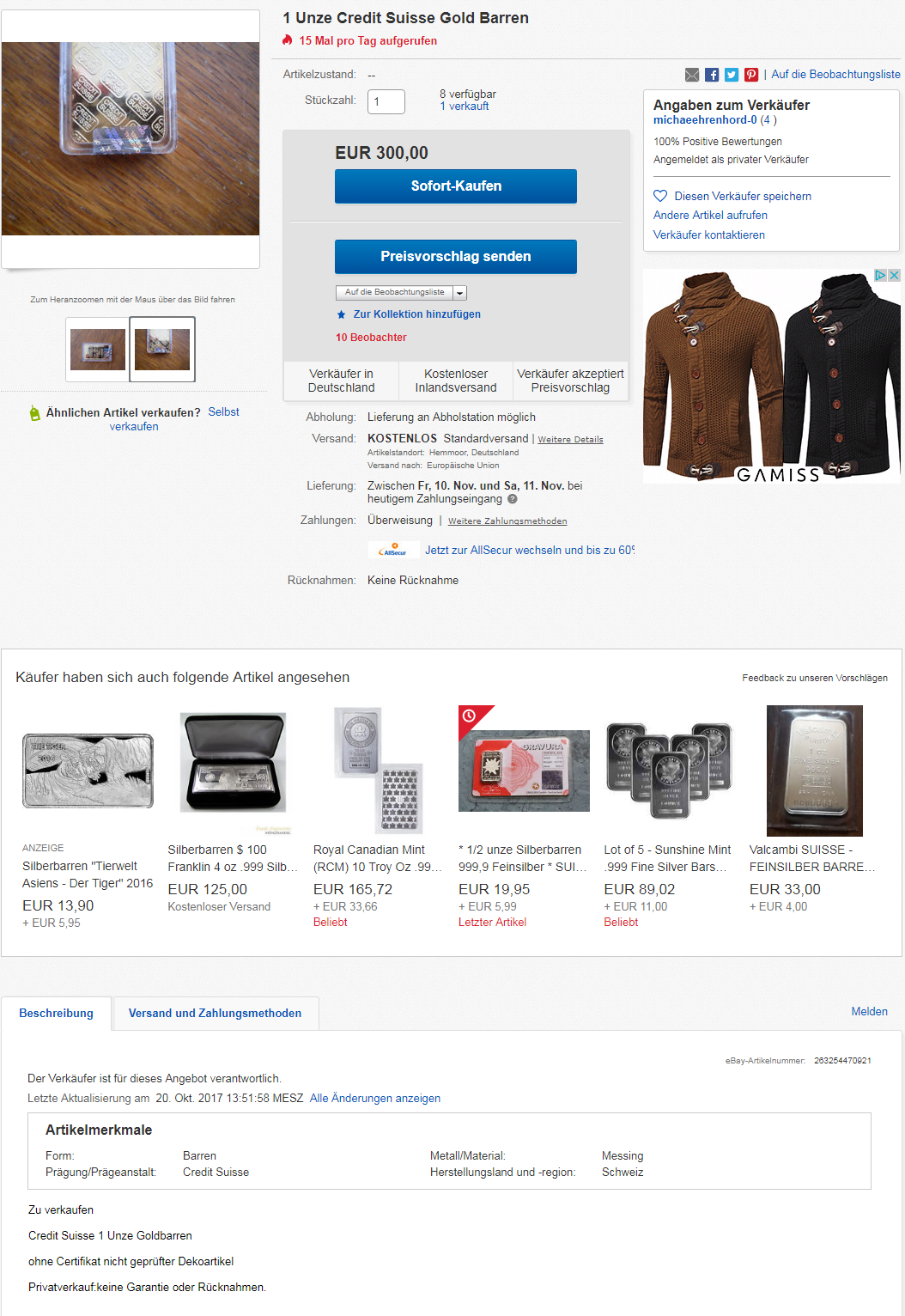Open Weitere Zahlungsmethoden link

507,521
